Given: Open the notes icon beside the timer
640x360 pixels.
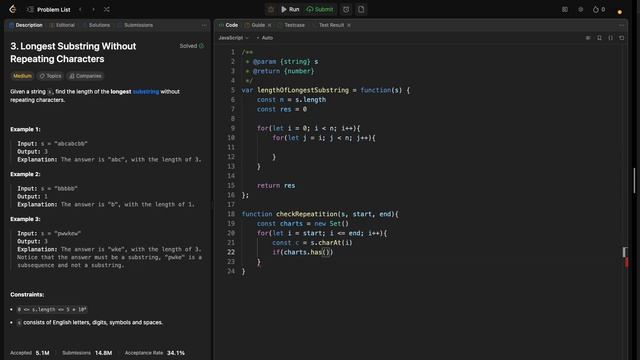Looking at the screenshot, I should coord(361,9).
